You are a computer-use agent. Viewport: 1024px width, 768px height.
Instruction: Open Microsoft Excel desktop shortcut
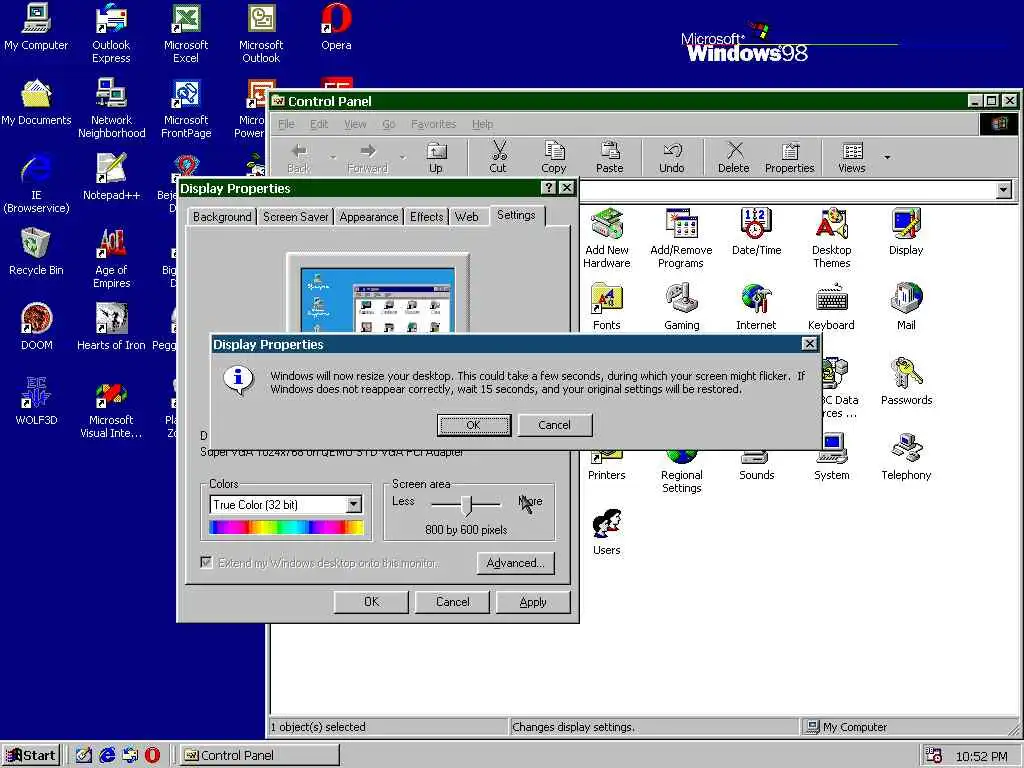point(186,33)
